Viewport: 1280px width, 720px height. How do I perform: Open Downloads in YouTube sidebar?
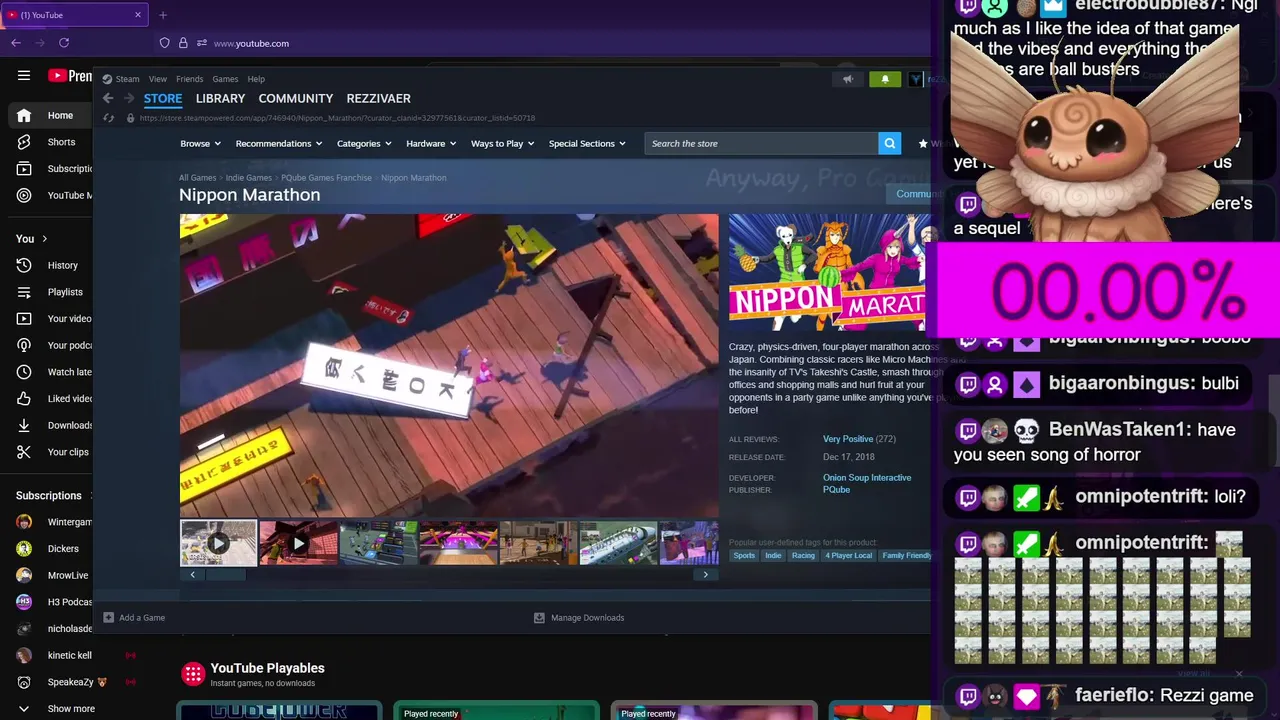coord(50,425)
